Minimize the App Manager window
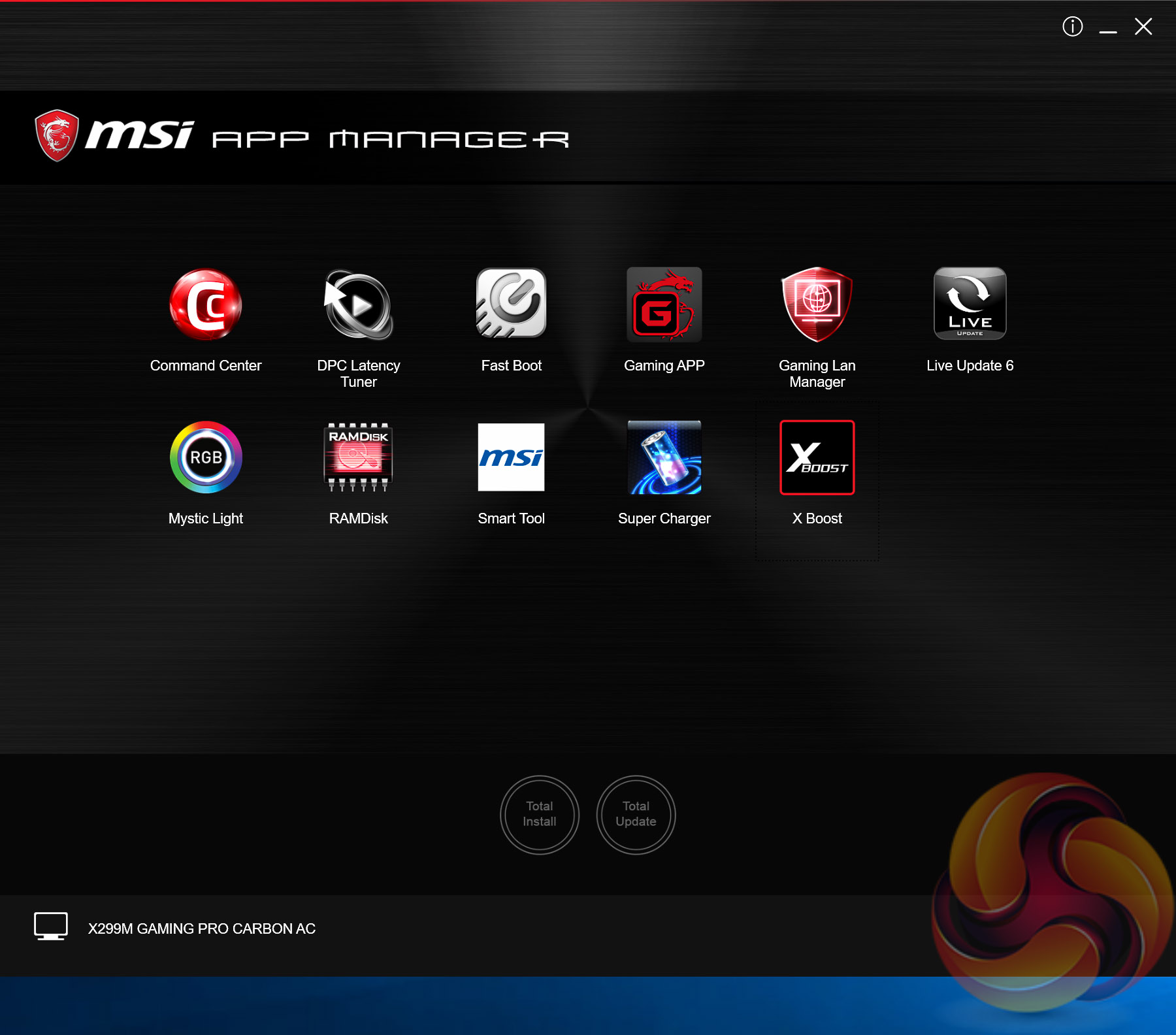This screenshot has width=1176, height=1035. coord(1108,27)
